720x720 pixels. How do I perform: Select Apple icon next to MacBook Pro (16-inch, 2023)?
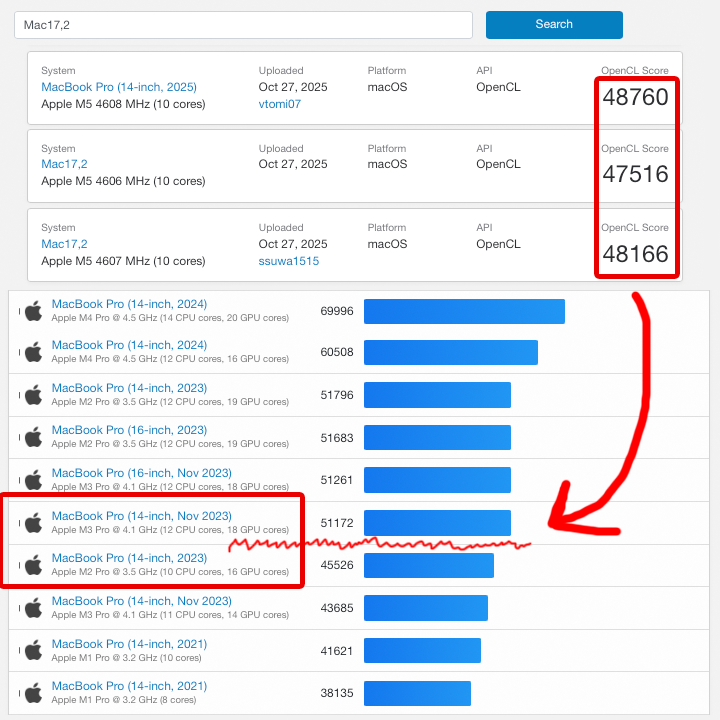(33, 437)
